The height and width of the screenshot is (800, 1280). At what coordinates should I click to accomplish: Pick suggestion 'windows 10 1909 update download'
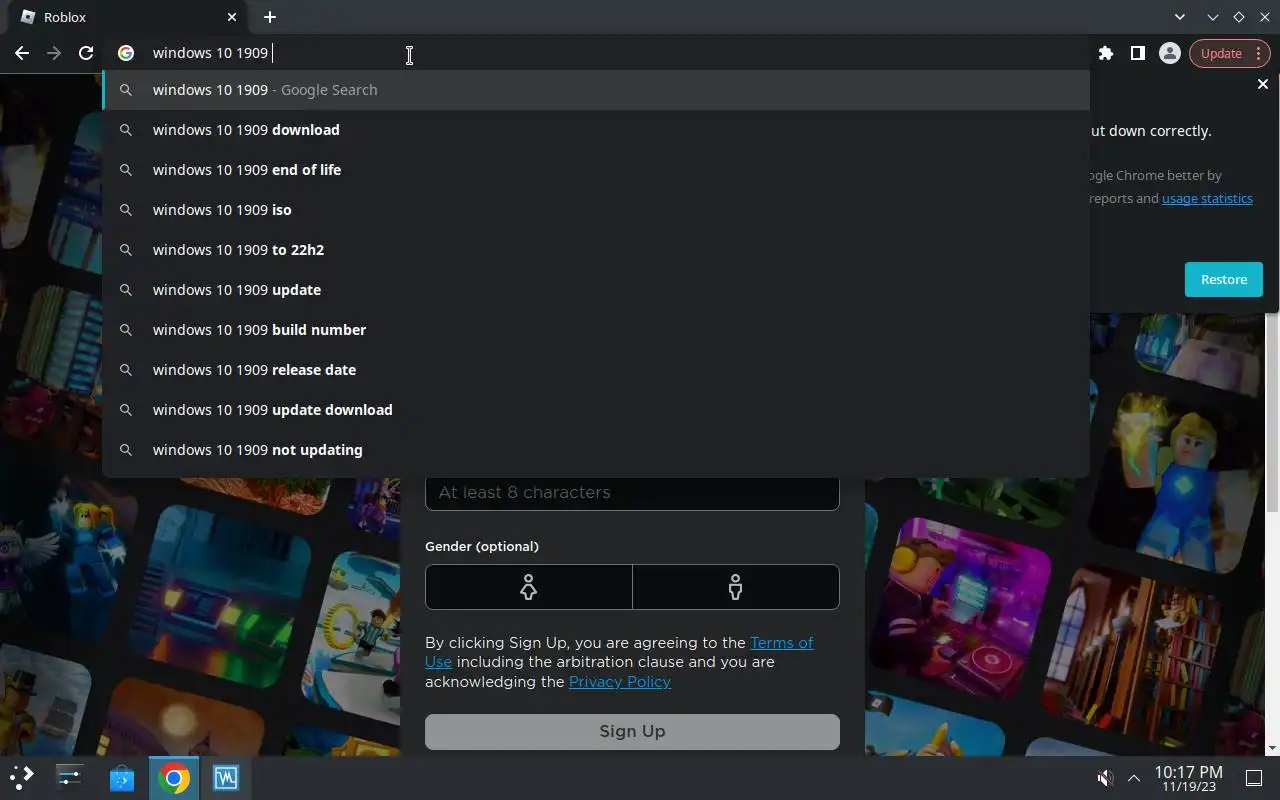click(x=596, y=410)
